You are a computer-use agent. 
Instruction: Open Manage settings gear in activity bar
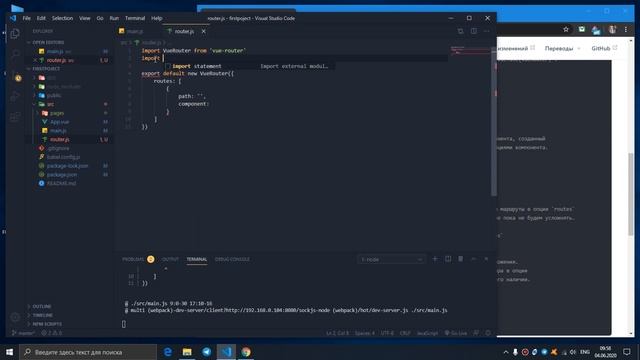point(15,317)
